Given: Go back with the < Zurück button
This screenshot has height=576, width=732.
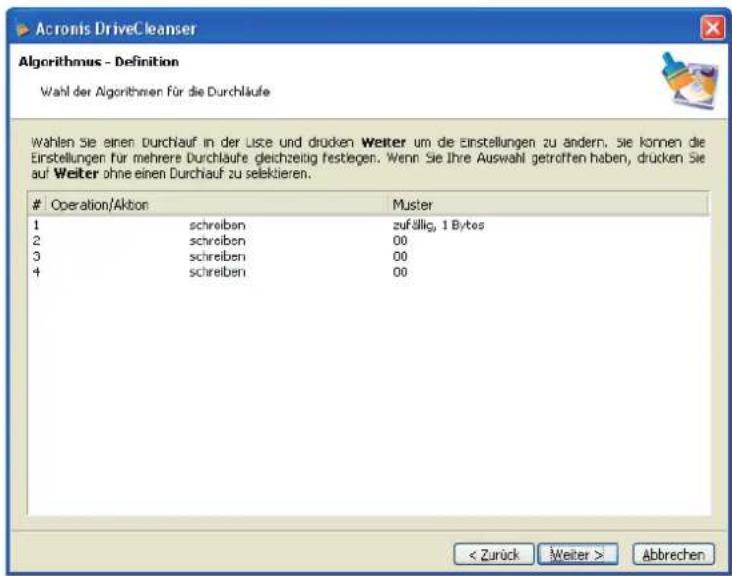Looking at the screenshot, I should pos(493,555).
